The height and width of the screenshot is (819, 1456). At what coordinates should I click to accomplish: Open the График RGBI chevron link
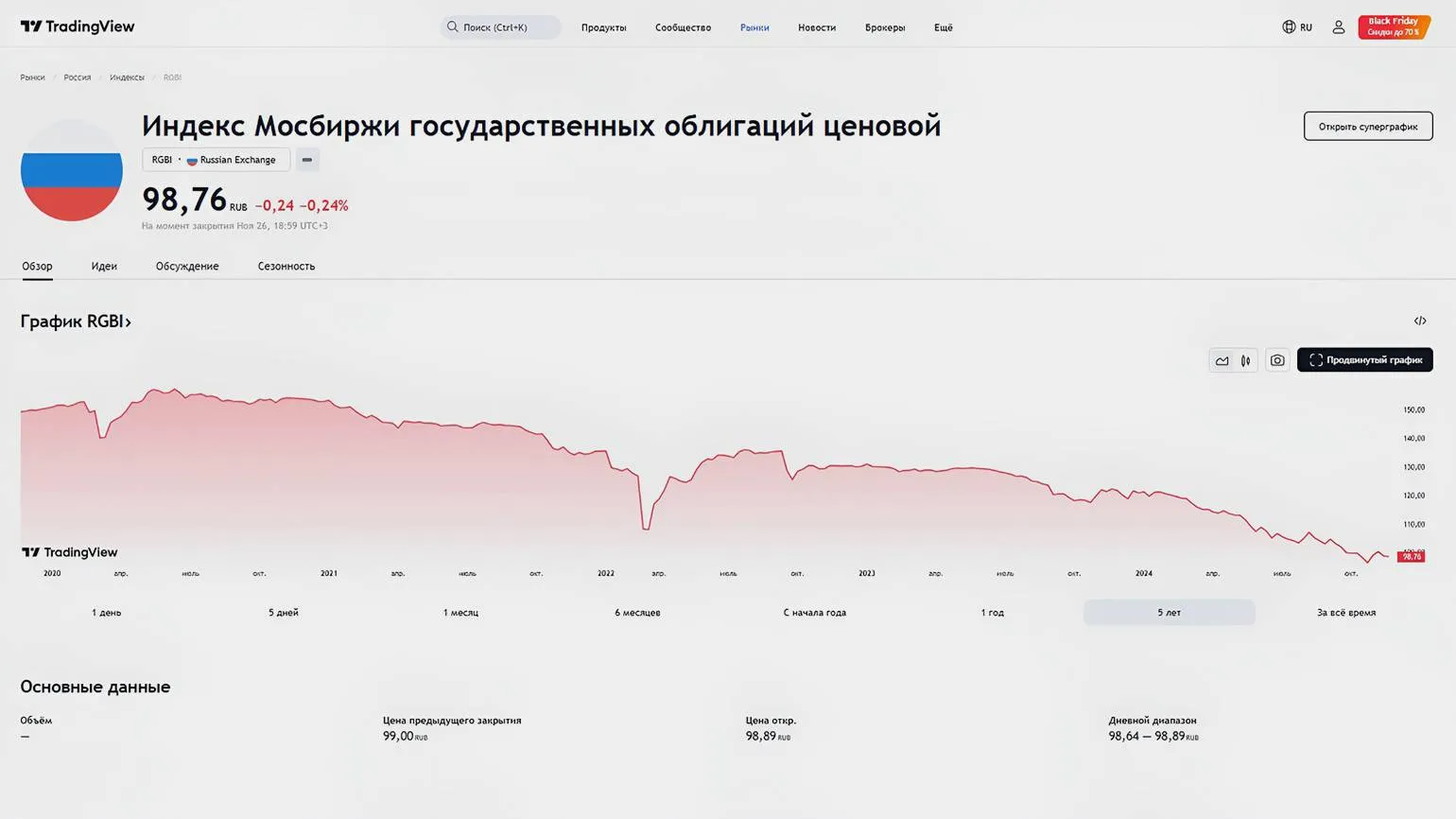pyautogui.click(x=76, y=322)
